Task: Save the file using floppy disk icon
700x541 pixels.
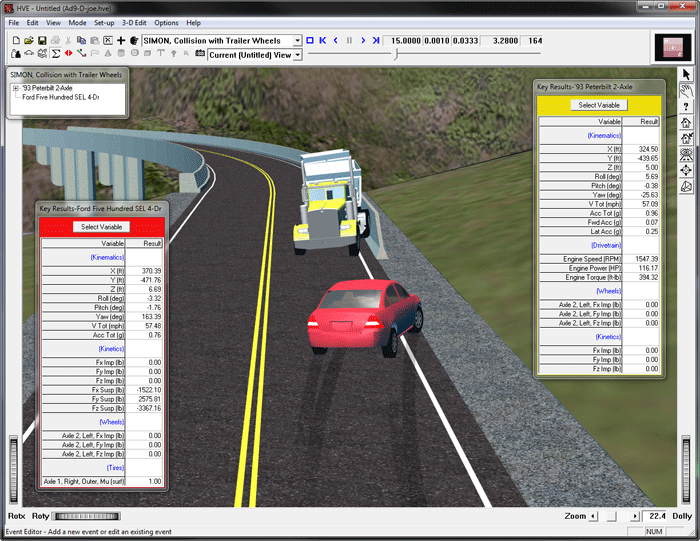Action: pyautogui.click(x=43, y=41)
